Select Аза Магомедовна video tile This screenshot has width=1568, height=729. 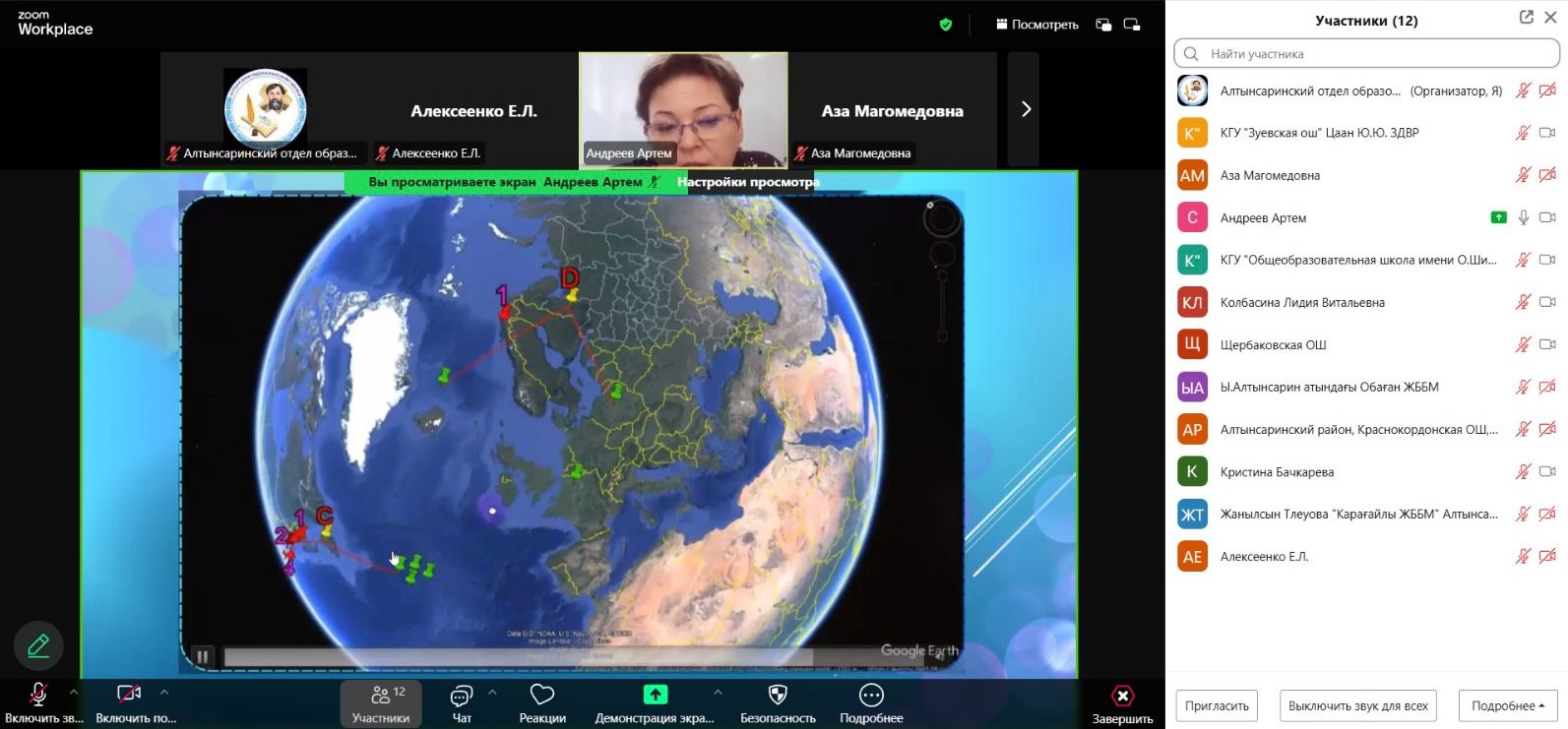[x=893, y=109]
